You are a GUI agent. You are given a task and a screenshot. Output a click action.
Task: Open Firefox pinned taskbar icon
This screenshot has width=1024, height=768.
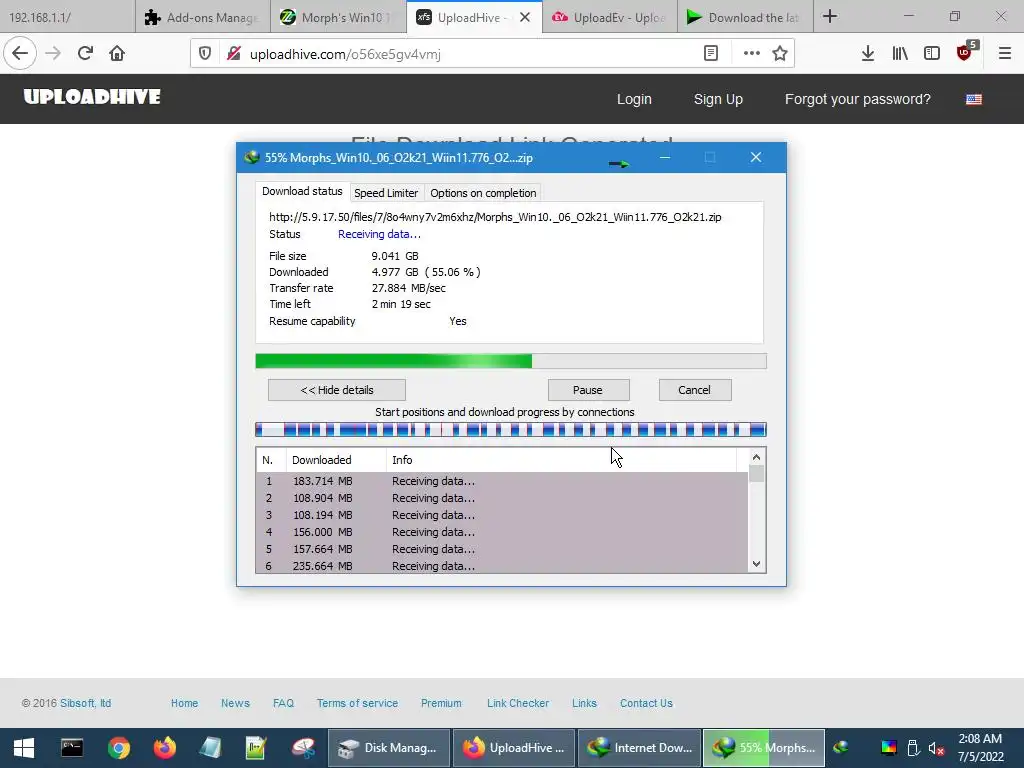tap(165, 748)
